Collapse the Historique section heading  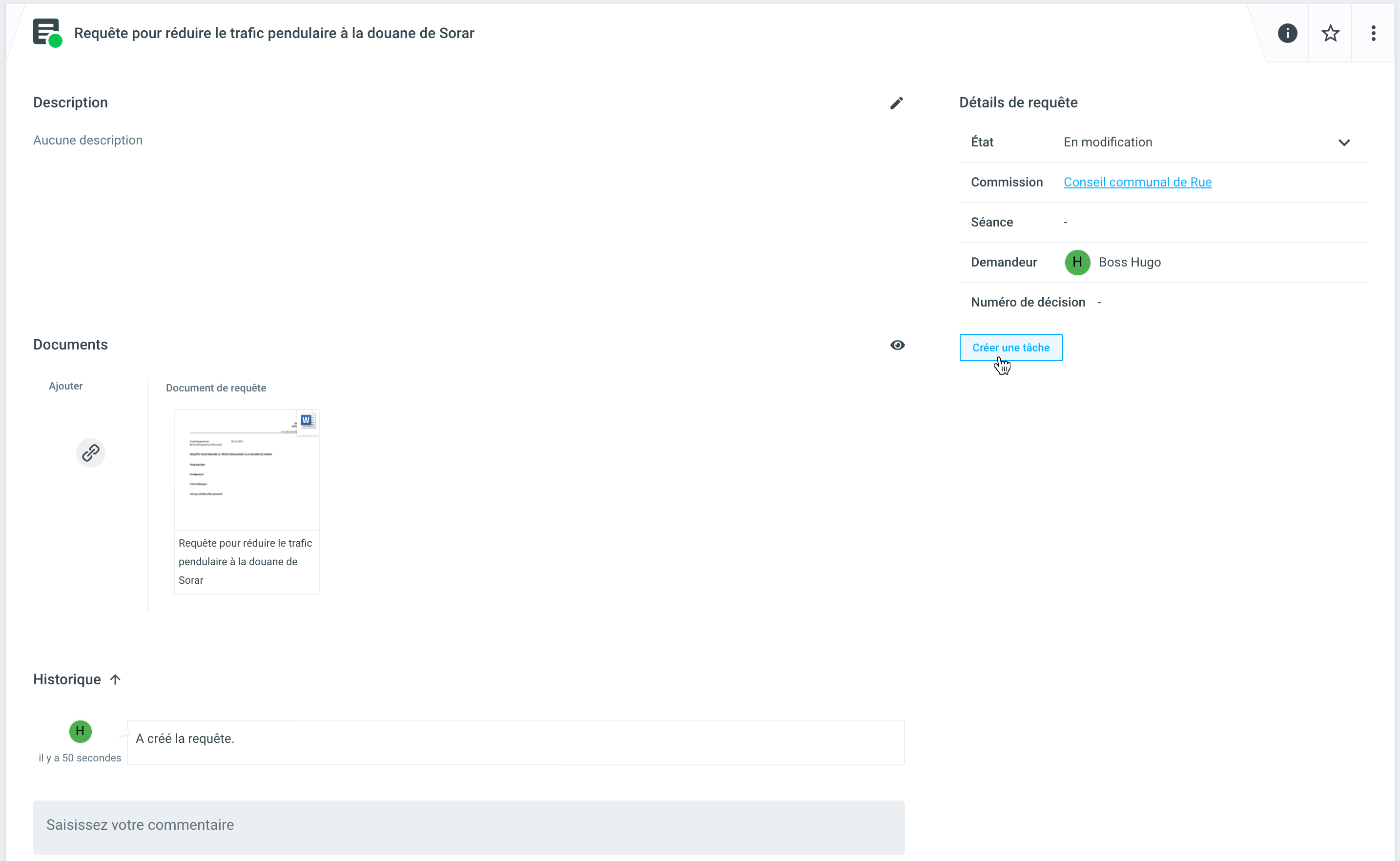point(66,679)
